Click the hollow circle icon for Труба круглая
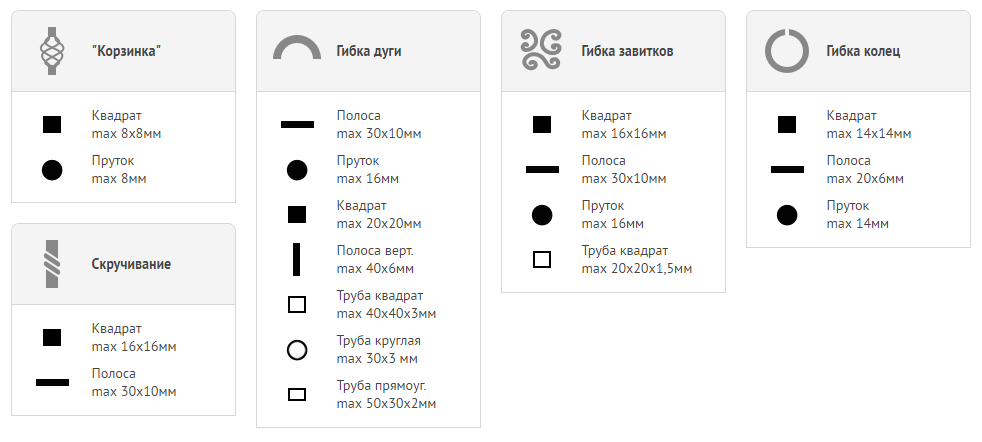982x442 pixels. [x=297, y=350]
